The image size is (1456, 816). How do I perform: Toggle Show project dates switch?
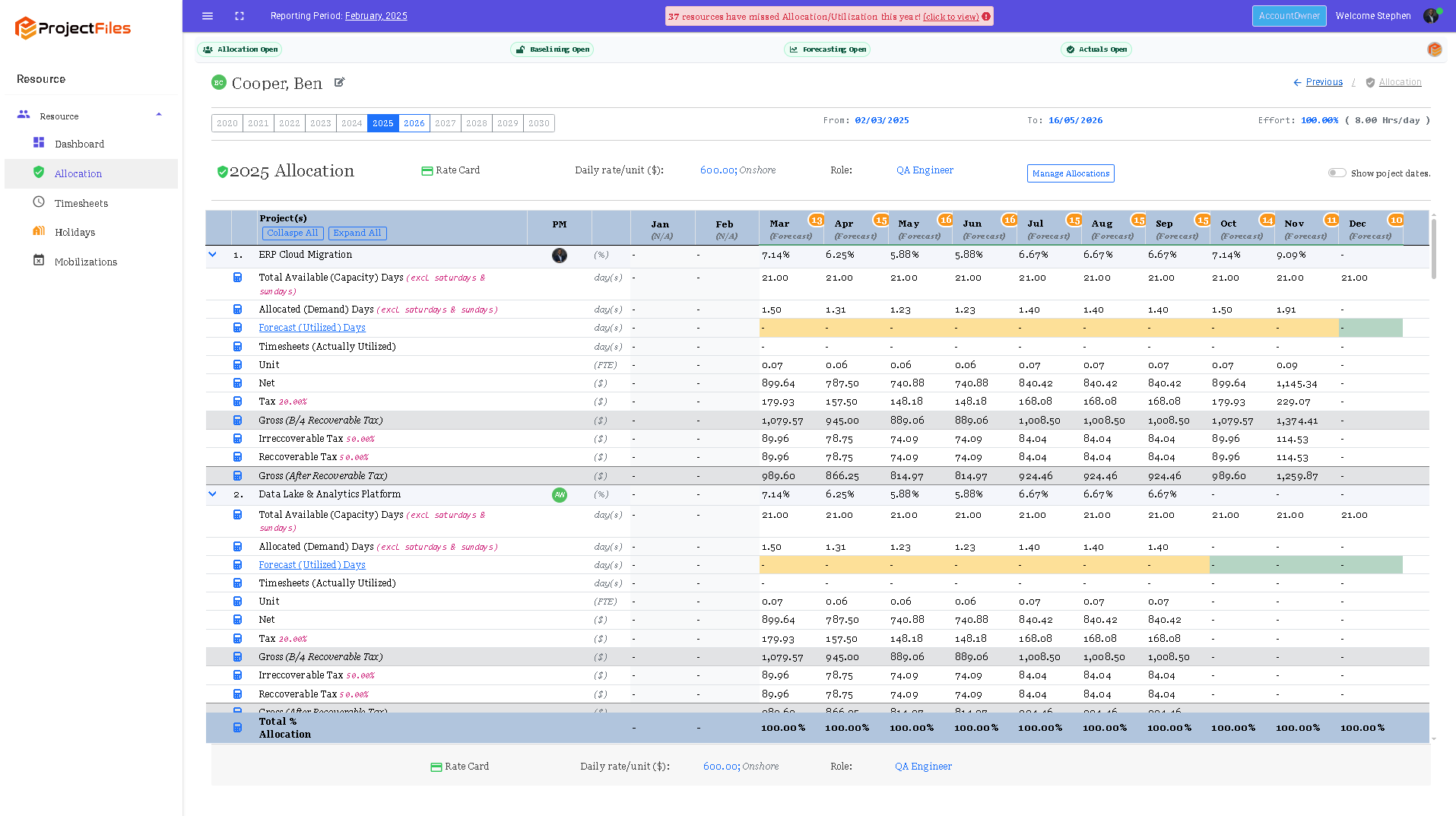1337,173
